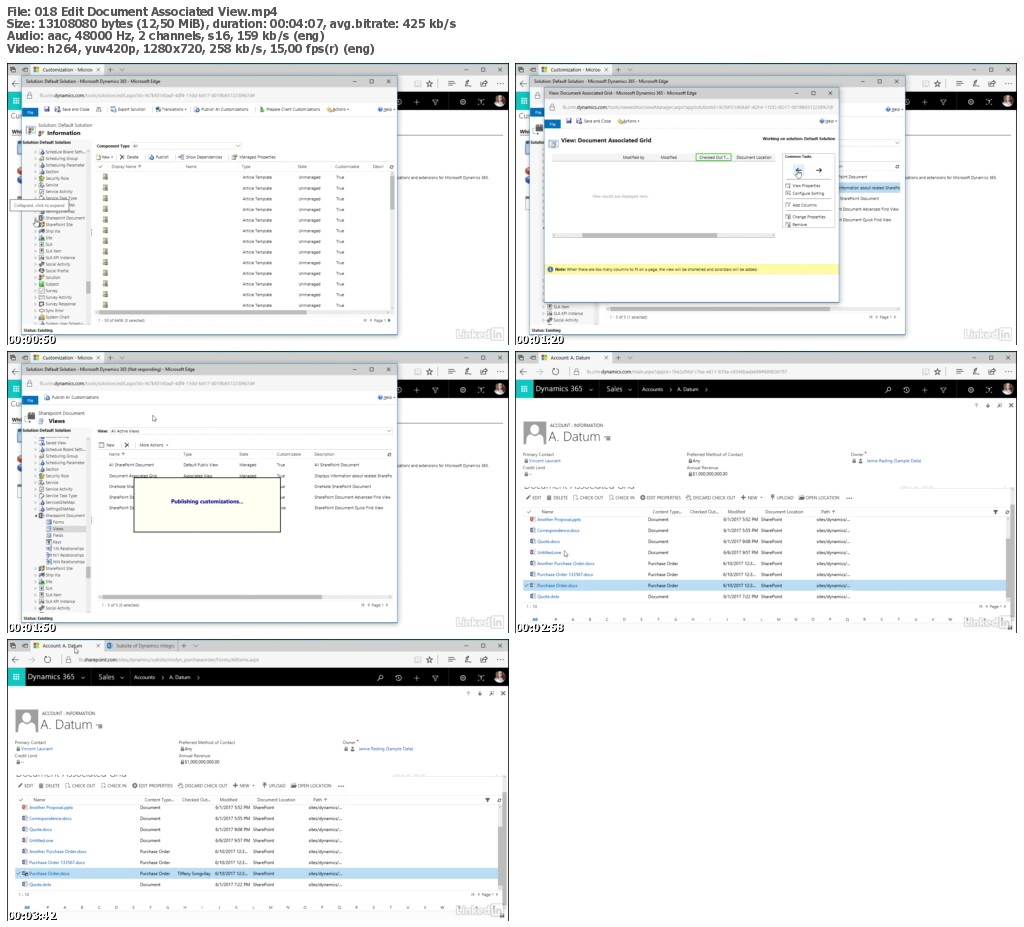Viewport: 1024px width, 927px height.
Task: Click Show Dependencies in the 00:00:50 frame
Action: (200, 157)
